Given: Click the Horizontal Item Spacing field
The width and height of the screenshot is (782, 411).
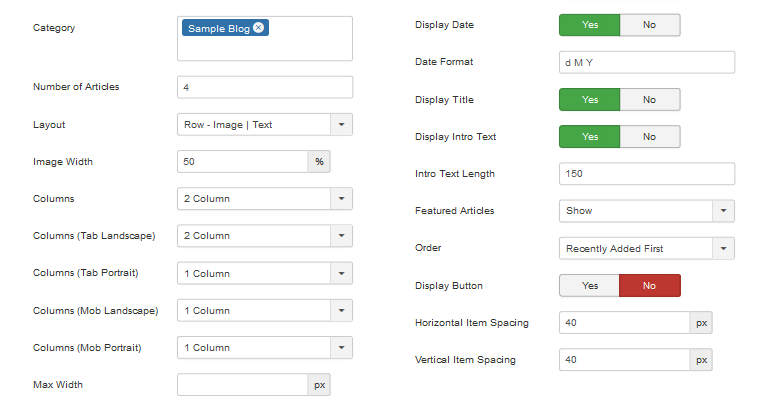Looking at the screenshot, I should tap(624, 323).
